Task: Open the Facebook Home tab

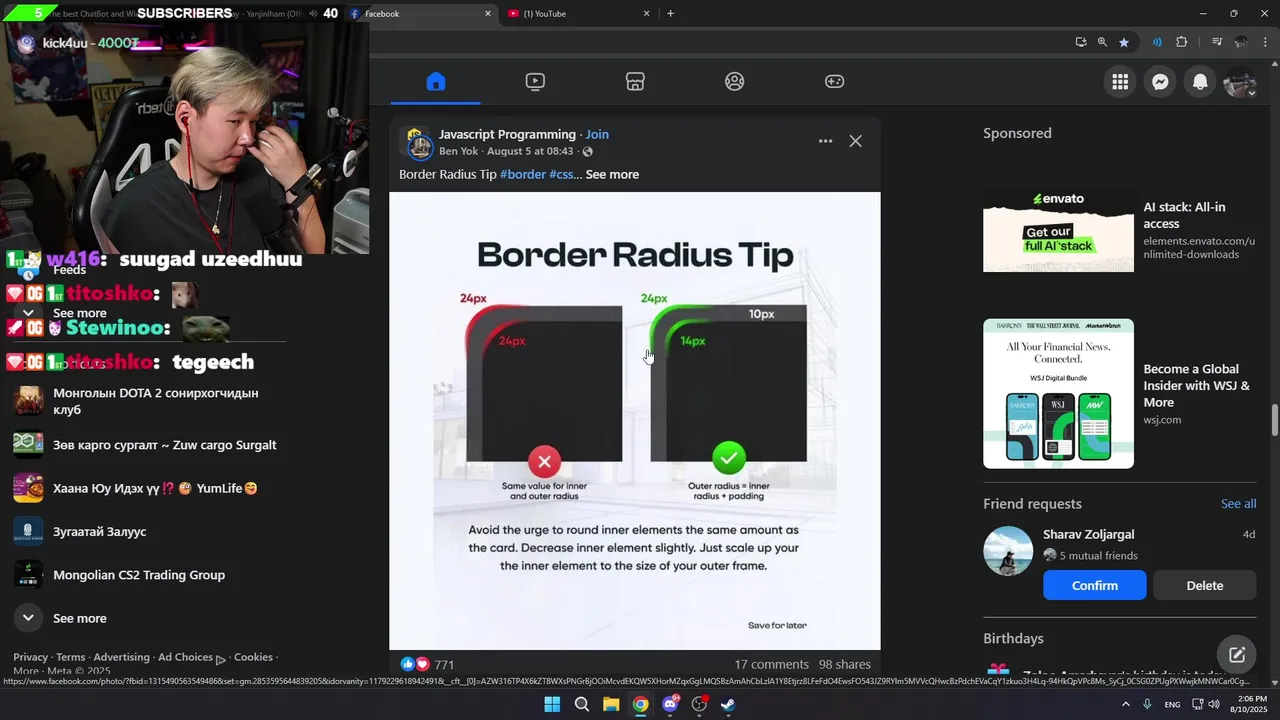Action: point(435,82)
